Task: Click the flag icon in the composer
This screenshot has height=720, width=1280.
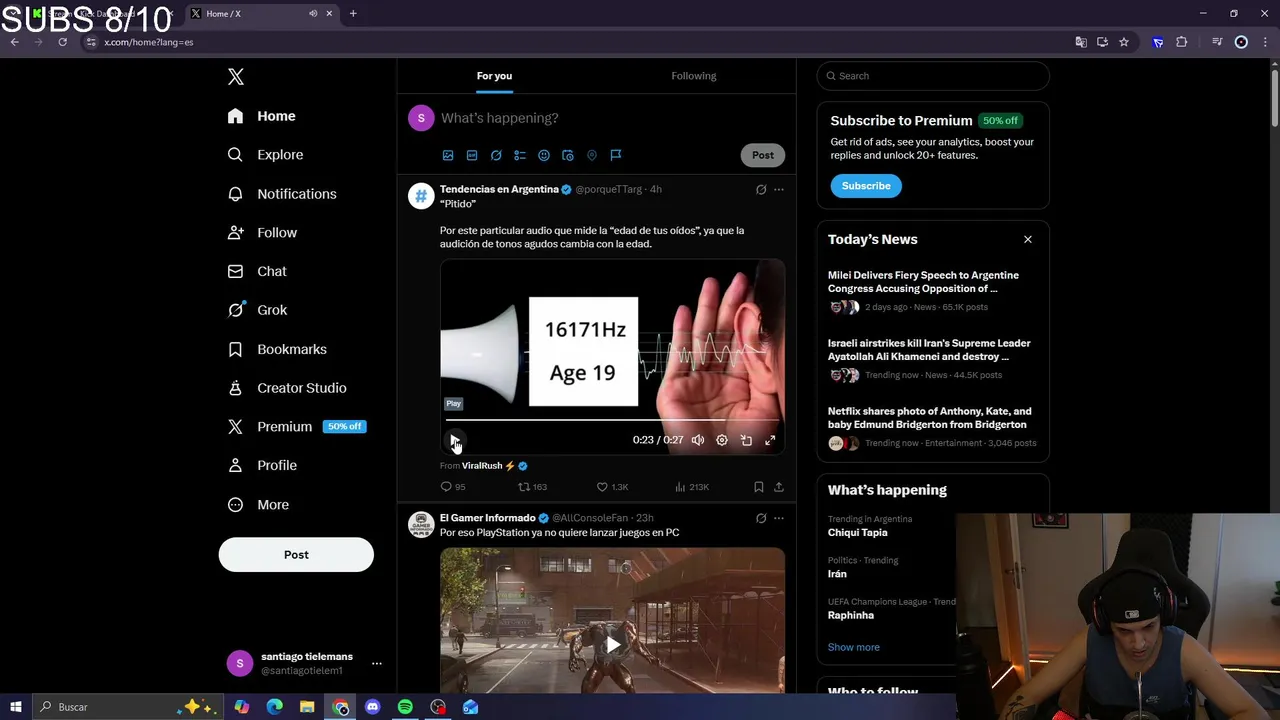Action: pyautogui.click(x=616, y=155)
